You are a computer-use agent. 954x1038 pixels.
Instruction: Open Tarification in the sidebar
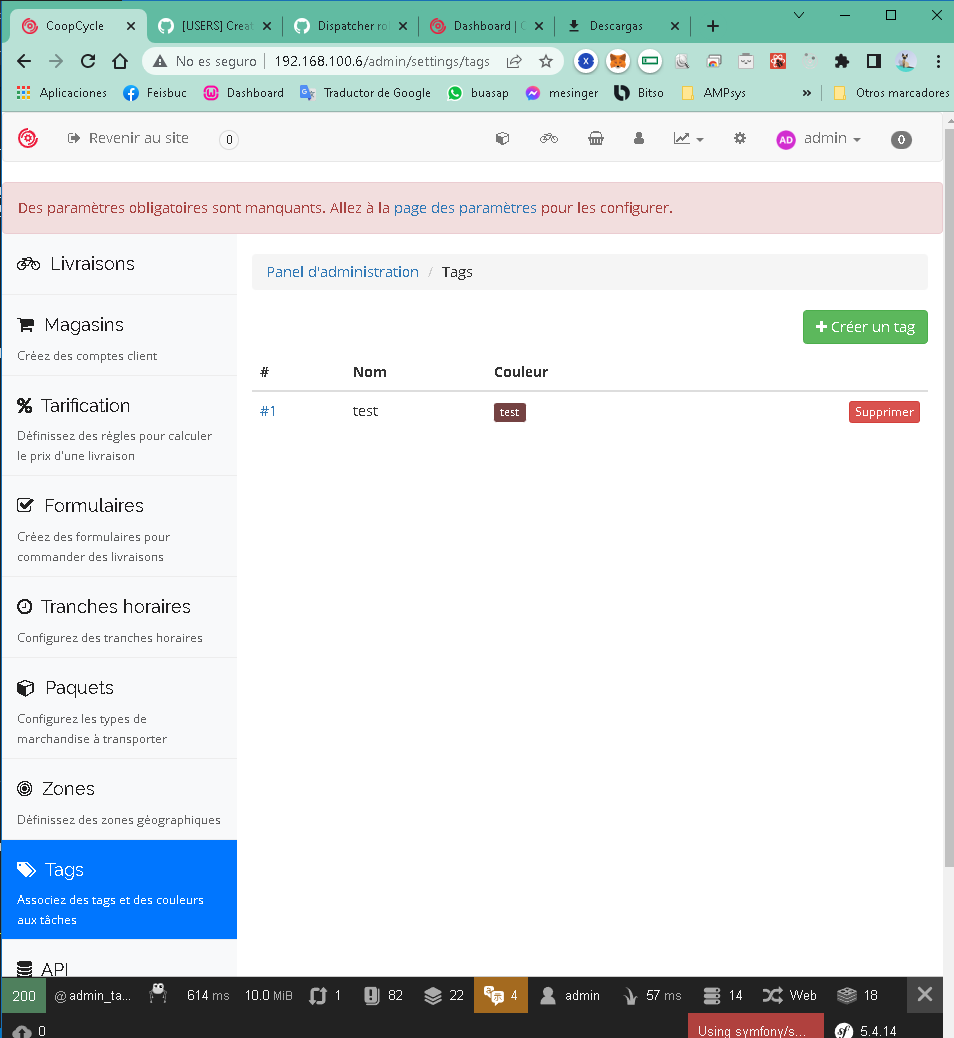click(x=120, y=426)
